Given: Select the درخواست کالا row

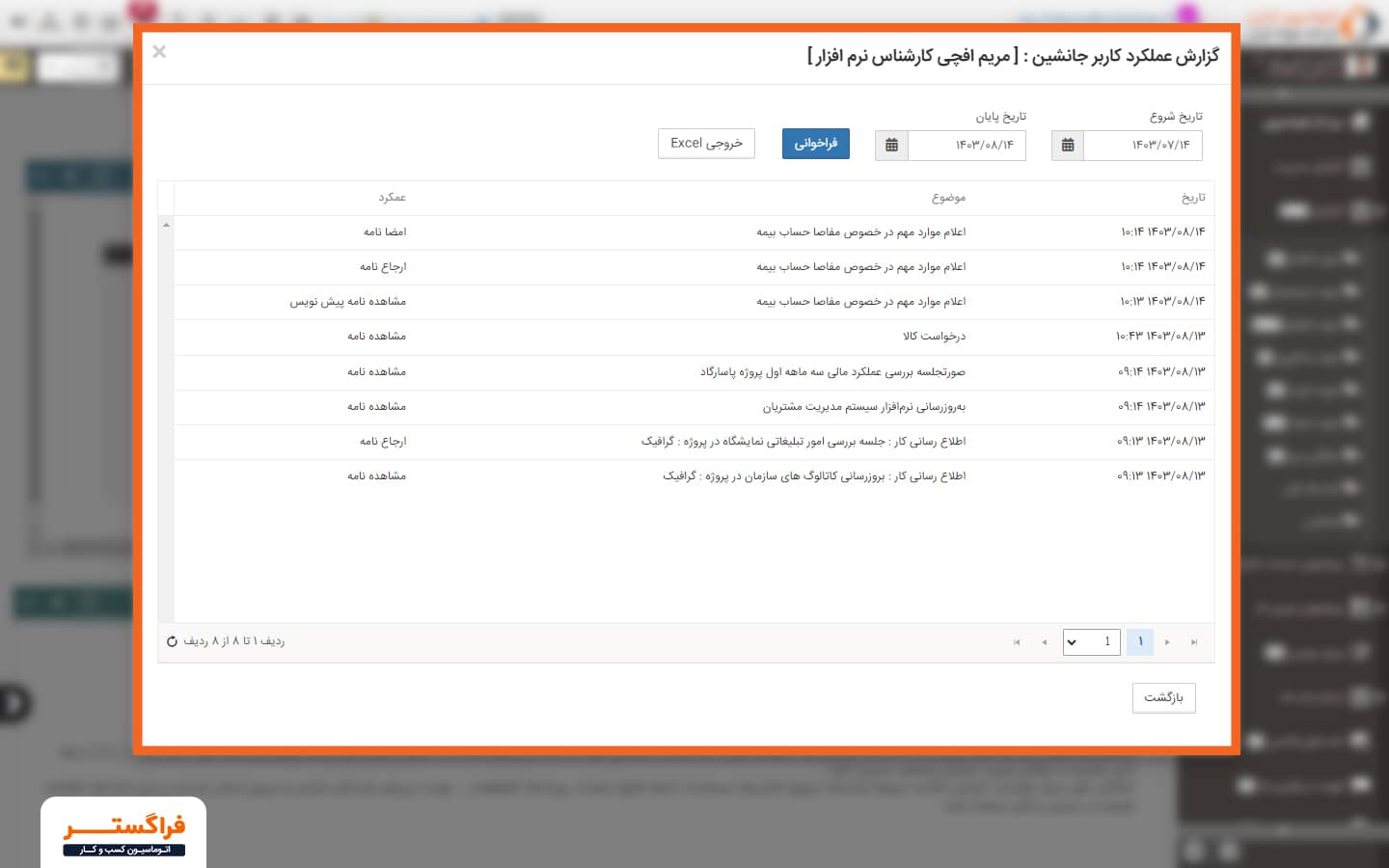Looking at the screenshot, I should point(934,337).
